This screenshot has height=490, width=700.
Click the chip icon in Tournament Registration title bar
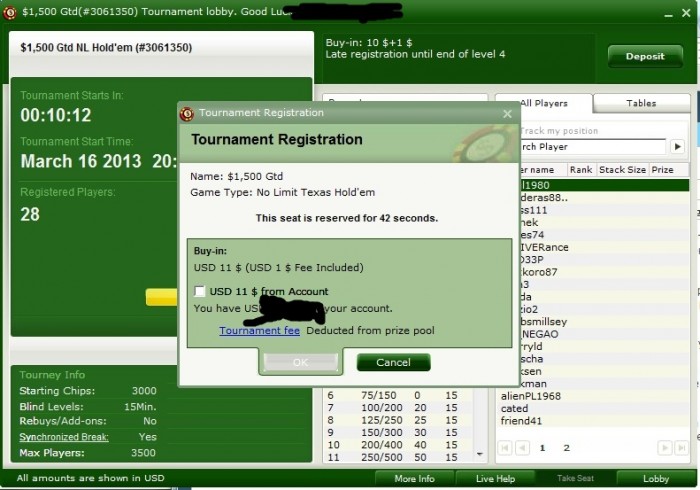click(x=187, y=113)
